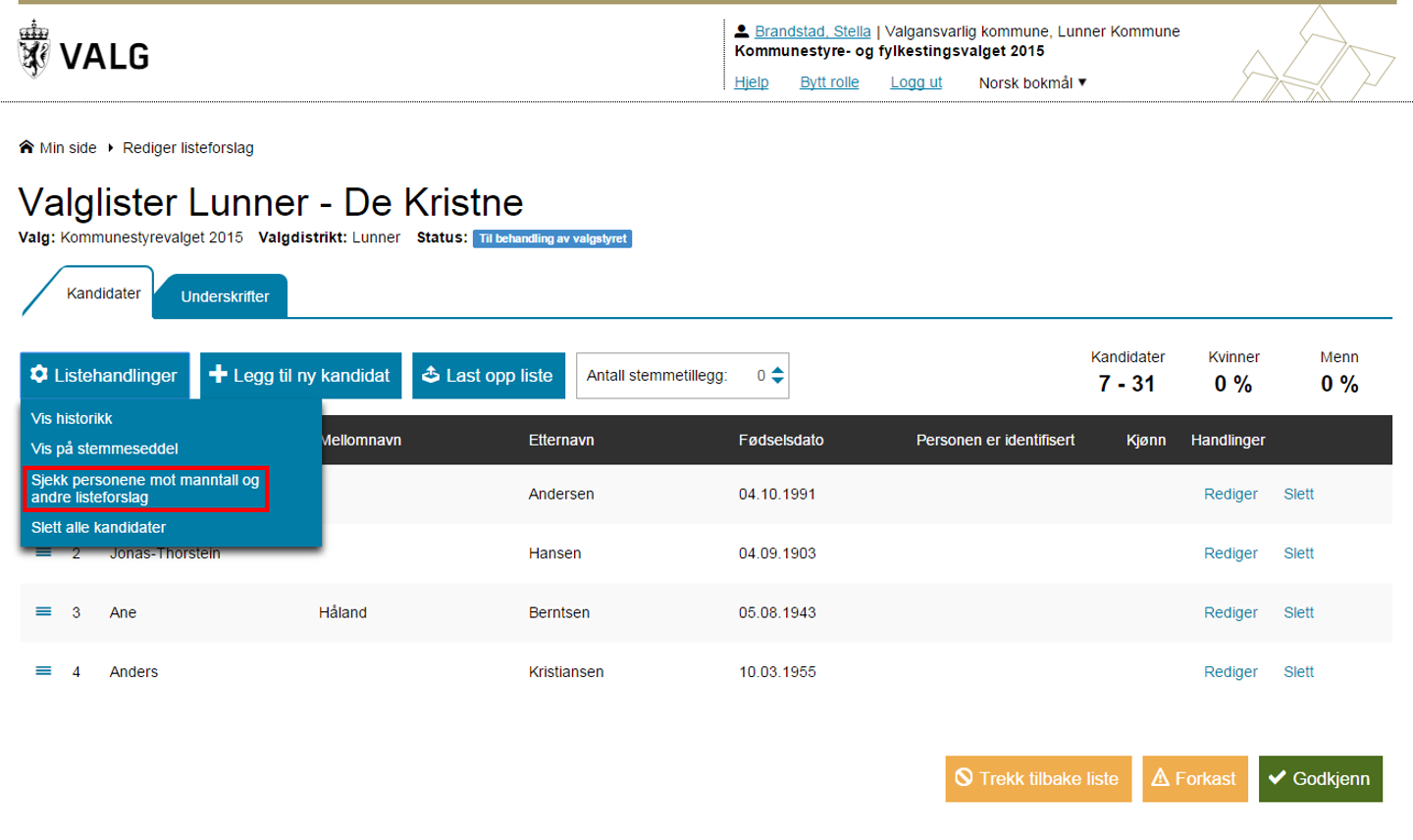
Task: Open the Norsk bokmål language dropdown
Action: tap(1032, 82)
